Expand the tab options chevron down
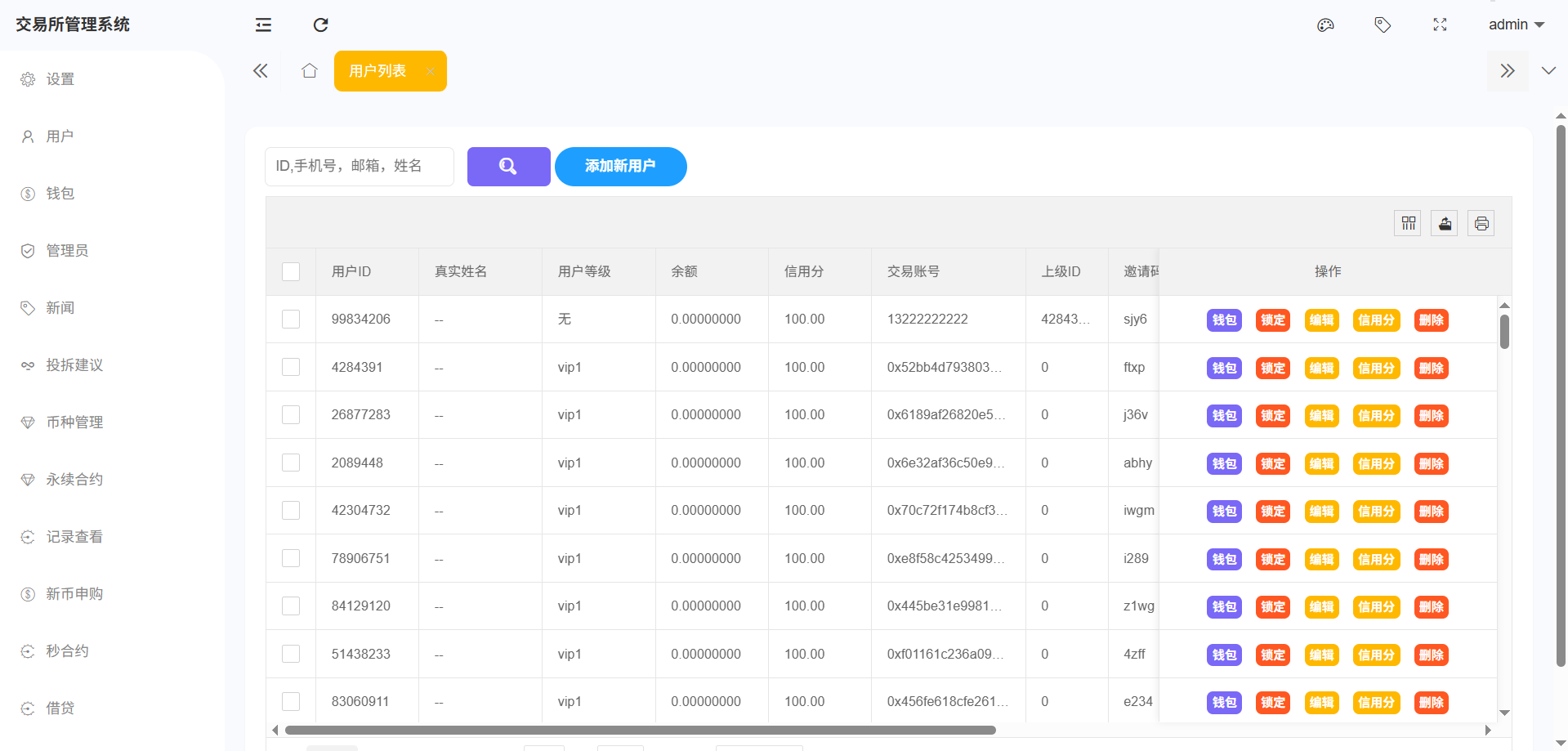The height and width of the screenshot is (751, 1568). coord(1548,71)
